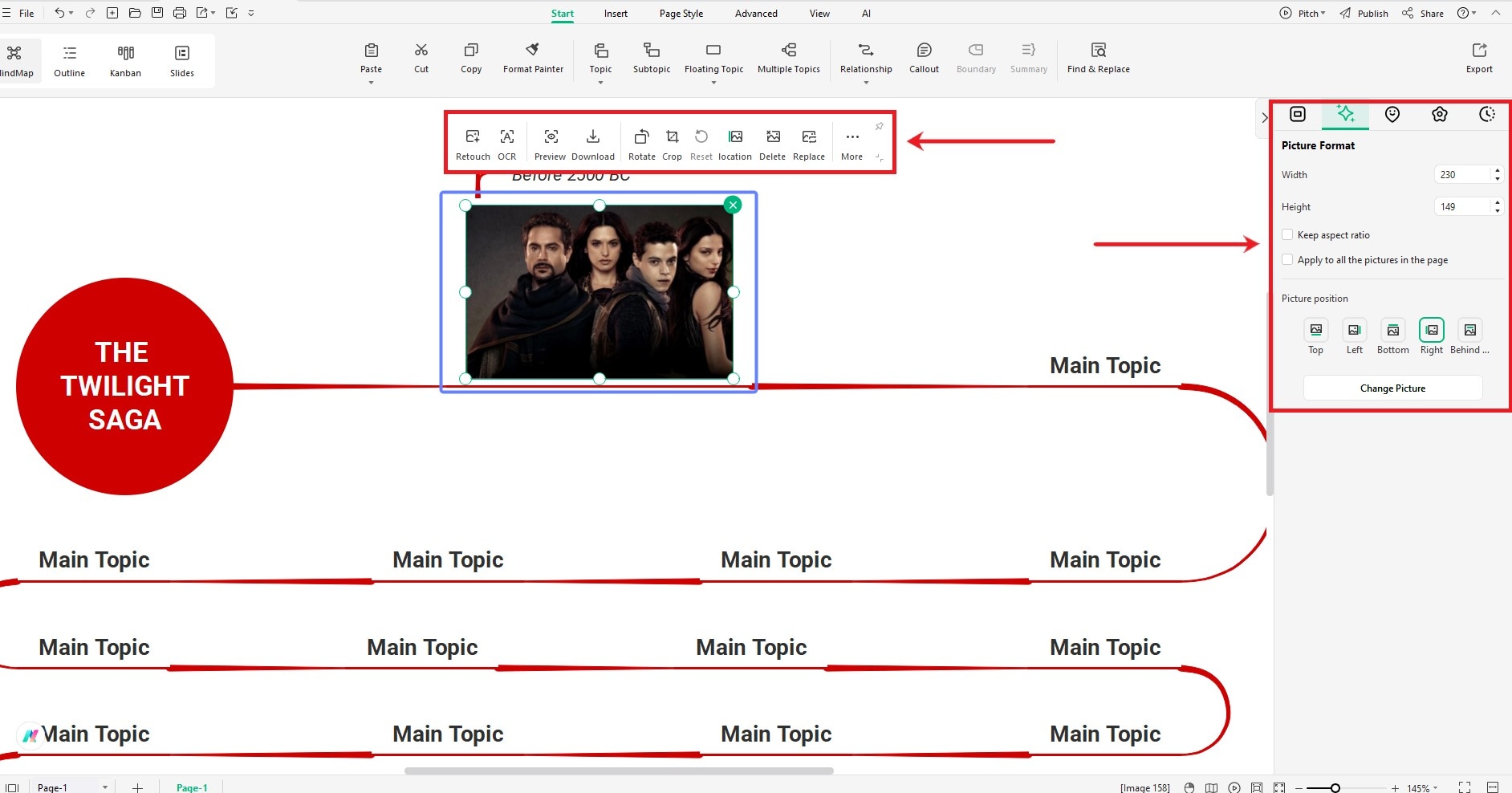Expand the Topic dropdown arrow
1512x793 pixels.
point(600,83)
